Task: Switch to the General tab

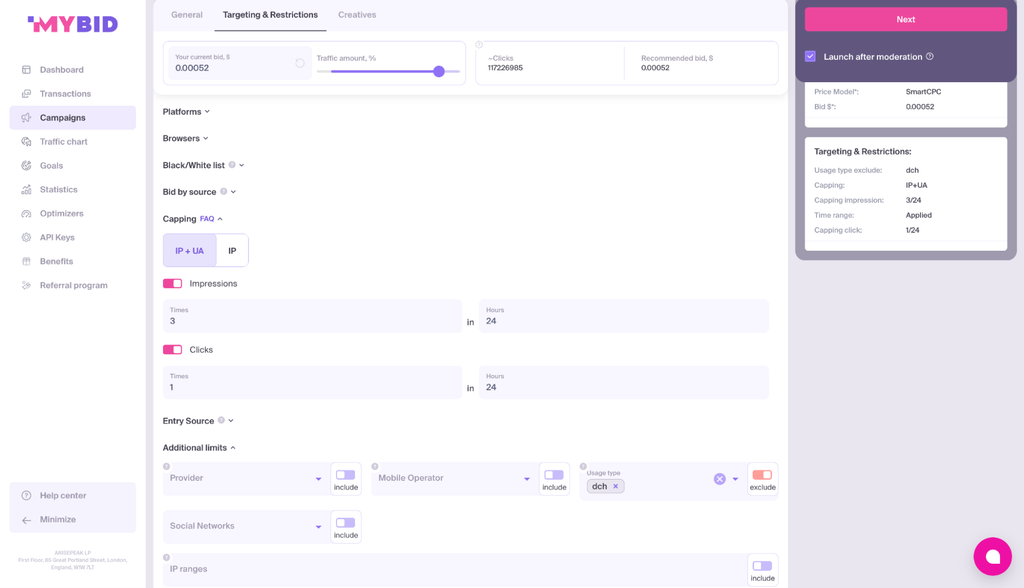Action: (187, 15)
